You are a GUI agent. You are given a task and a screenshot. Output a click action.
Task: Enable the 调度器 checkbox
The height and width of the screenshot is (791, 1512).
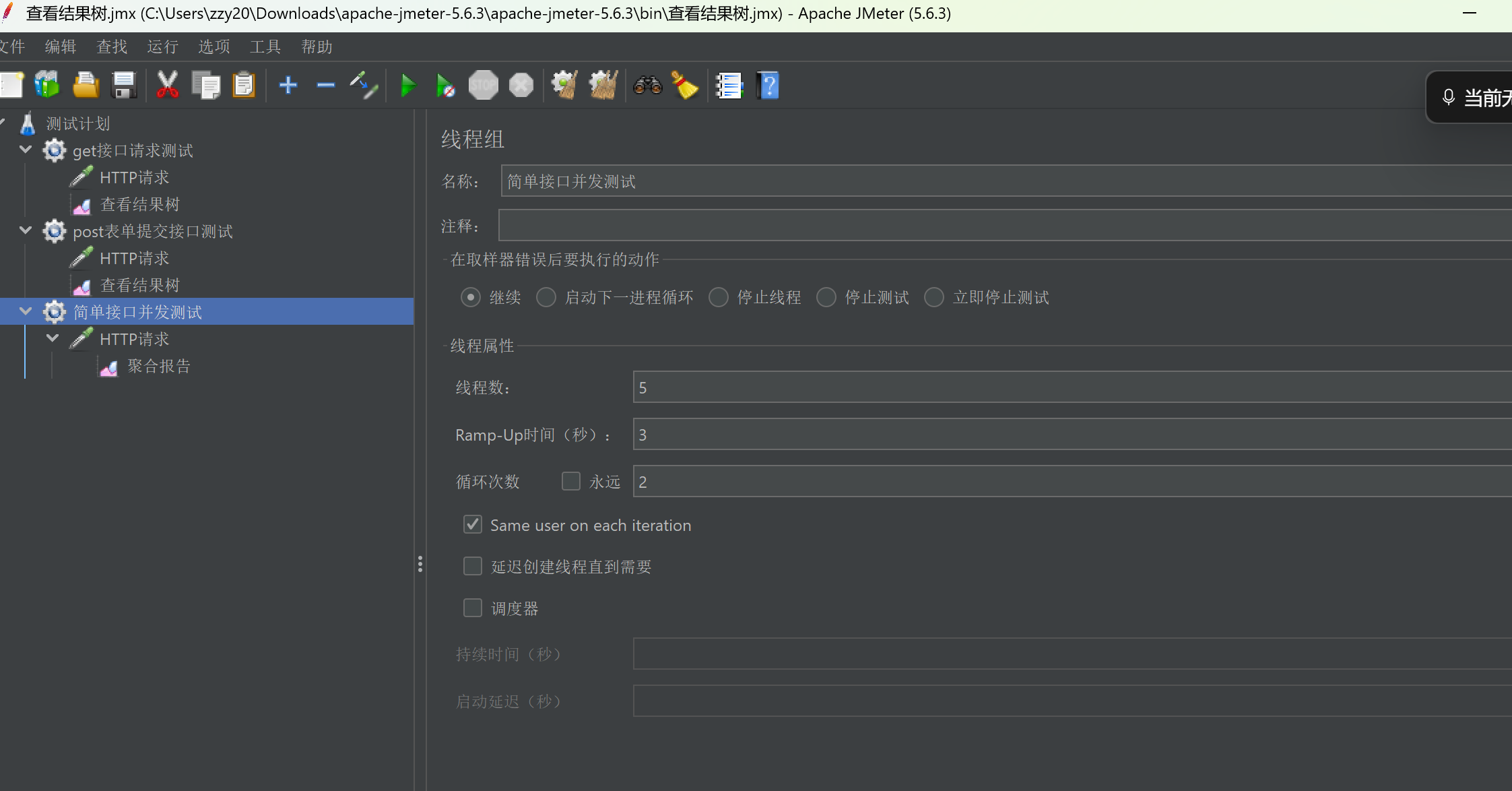click(x=472, y=607)
